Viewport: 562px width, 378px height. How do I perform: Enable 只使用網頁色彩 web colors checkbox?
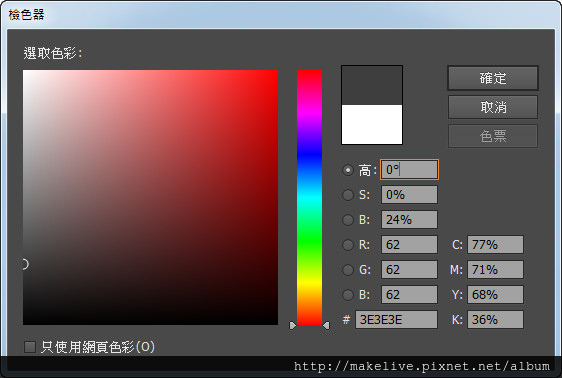(x=30, y=347)
